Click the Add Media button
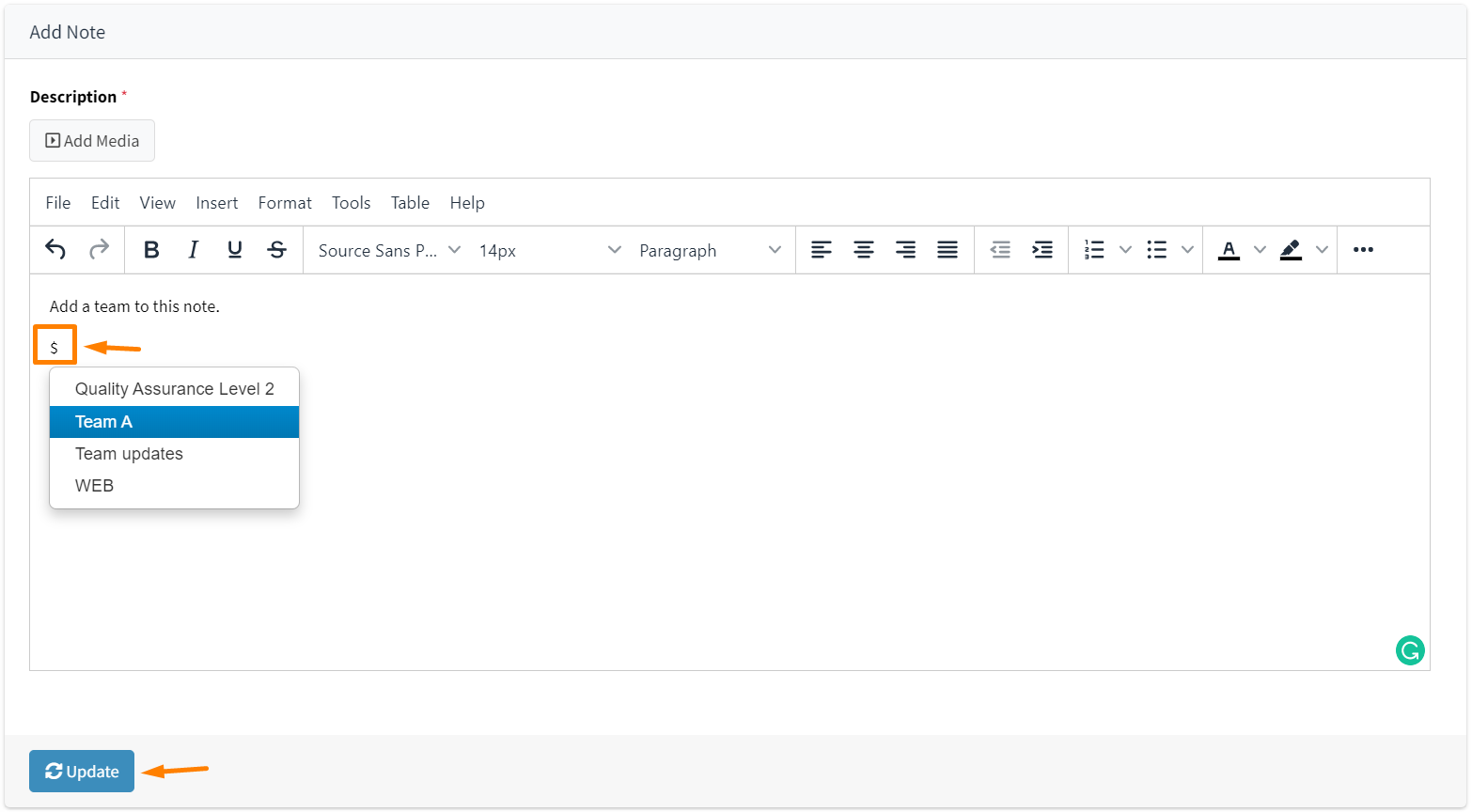This screenshot has width=1472, height=812. click(91, 140)
